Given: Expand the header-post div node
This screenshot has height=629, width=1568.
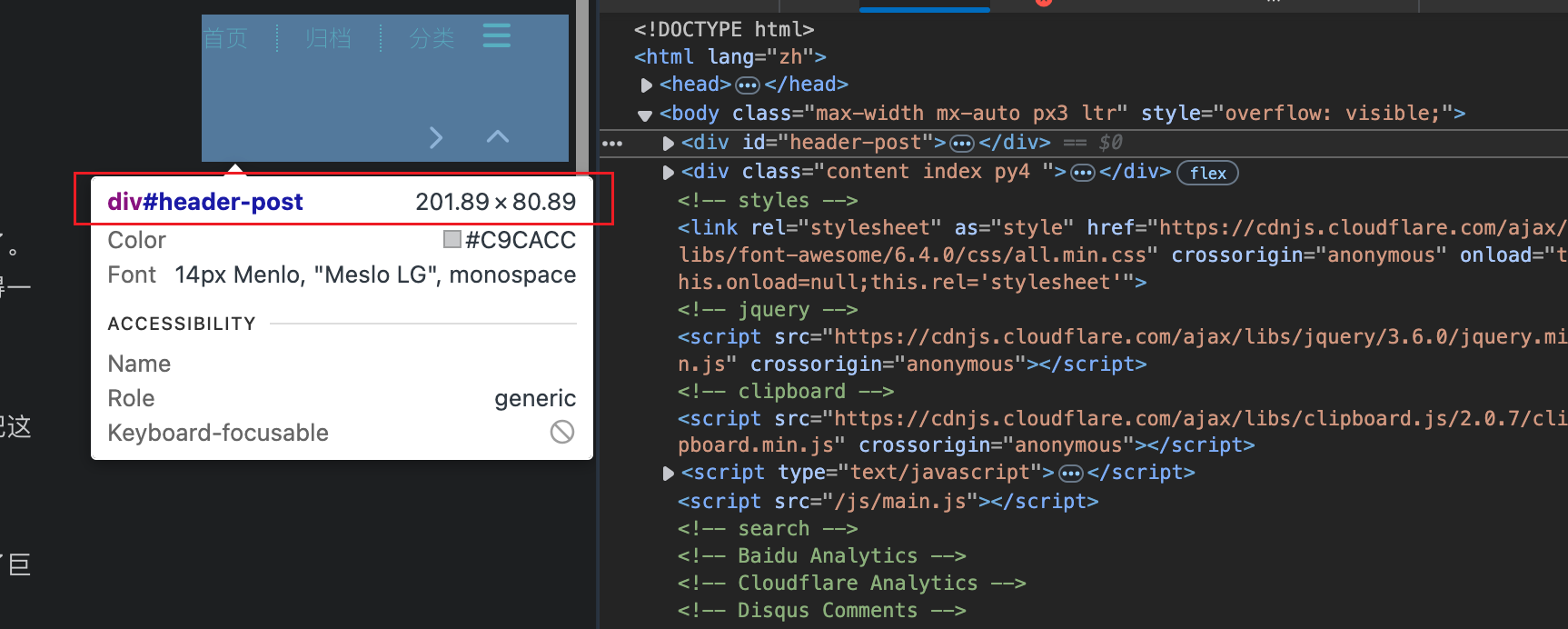Looking at the screenshot, I should pyautogui.click(x=668, y=144).
